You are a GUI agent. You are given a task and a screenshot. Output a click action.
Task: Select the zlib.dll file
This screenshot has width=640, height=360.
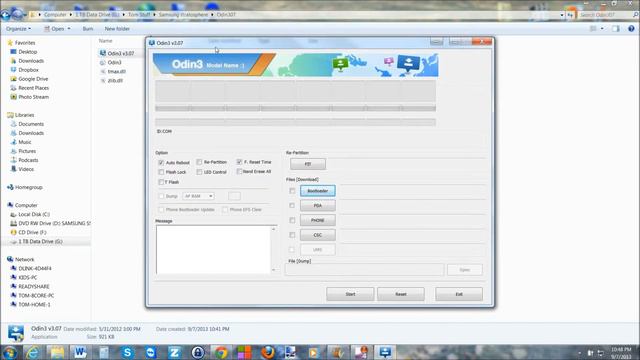111,80
